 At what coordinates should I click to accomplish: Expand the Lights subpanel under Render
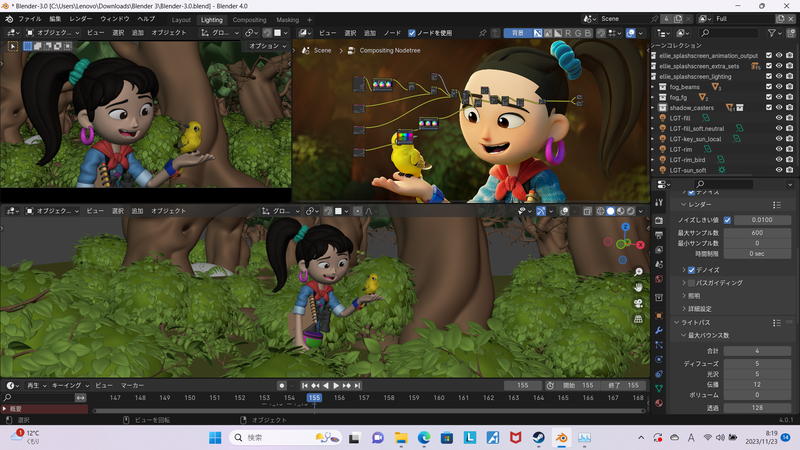pos(684,295)
